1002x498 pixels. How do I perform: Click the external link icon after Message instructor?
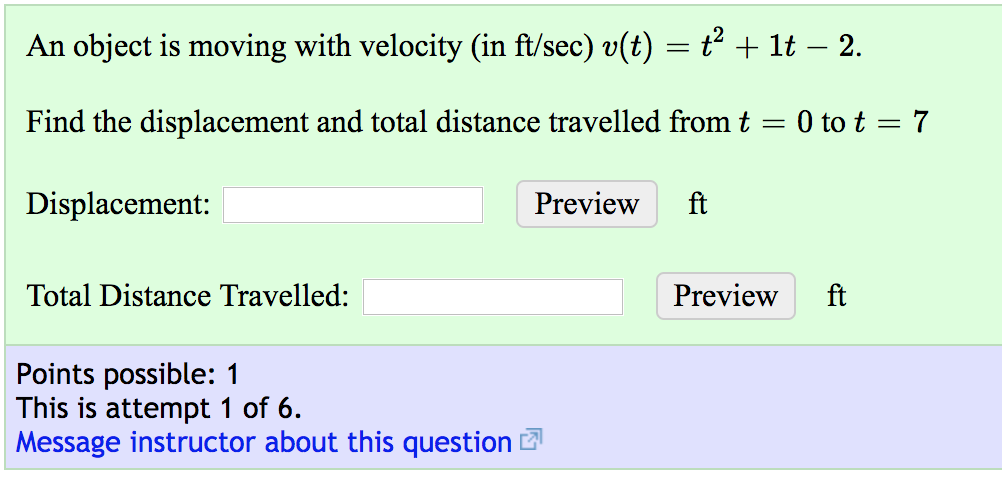[532, 441]
